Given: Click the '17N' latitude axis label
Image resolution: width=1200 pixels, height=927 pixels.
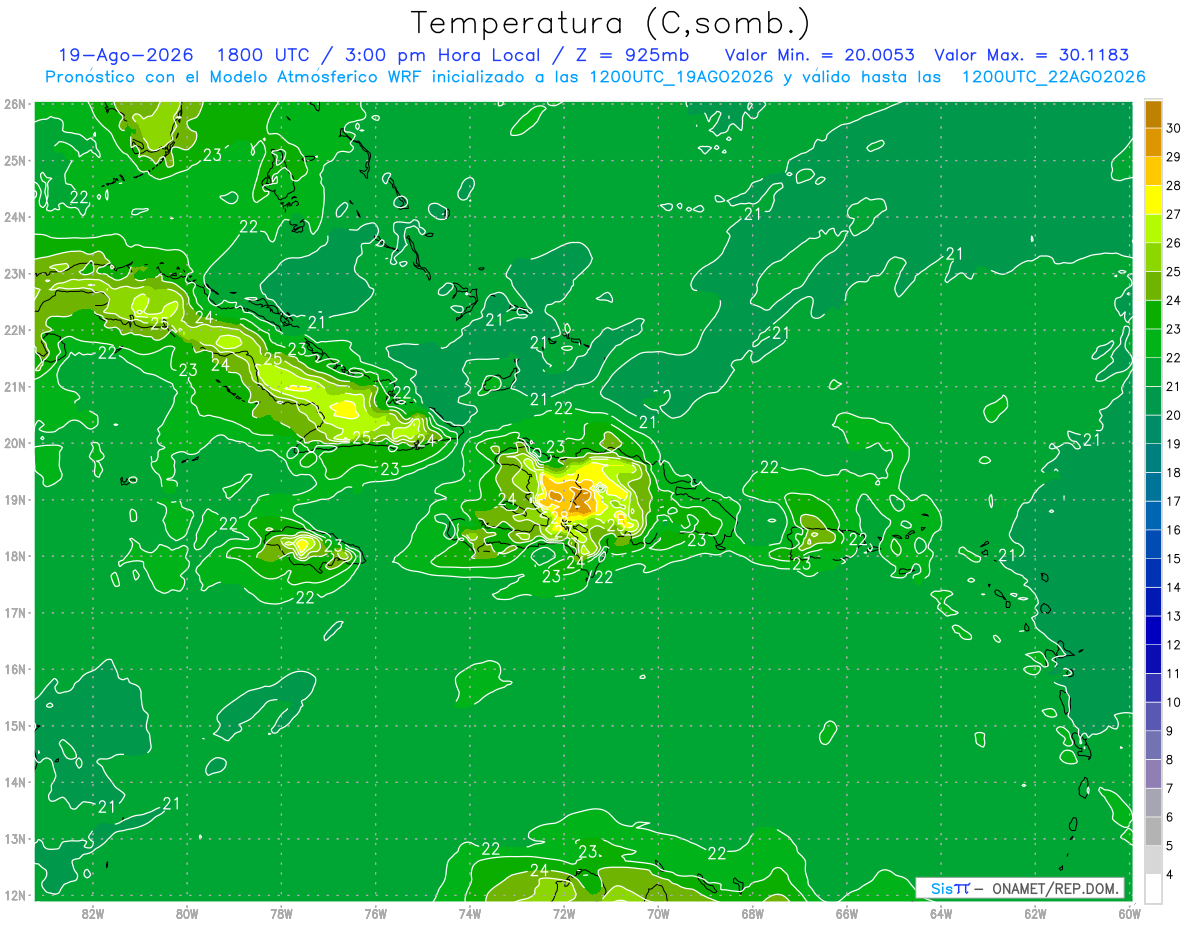Looking at the screenshot, I should pyautogui.click(x=16, y=612).
